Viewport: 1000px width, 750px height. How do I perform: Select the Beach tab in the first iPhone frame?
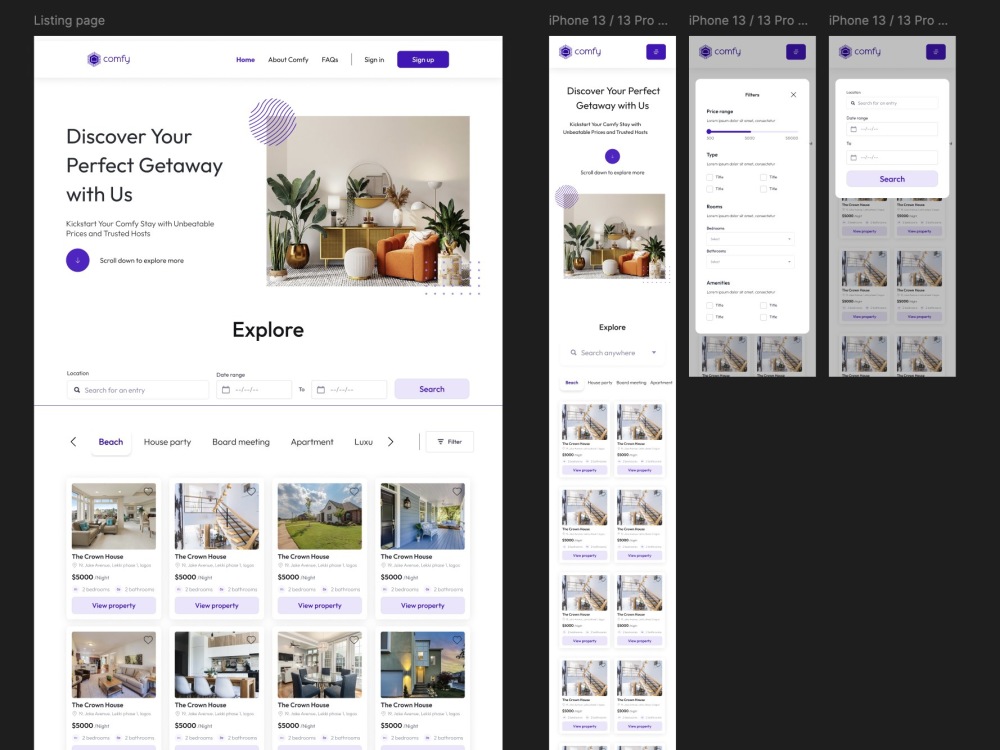572,383
